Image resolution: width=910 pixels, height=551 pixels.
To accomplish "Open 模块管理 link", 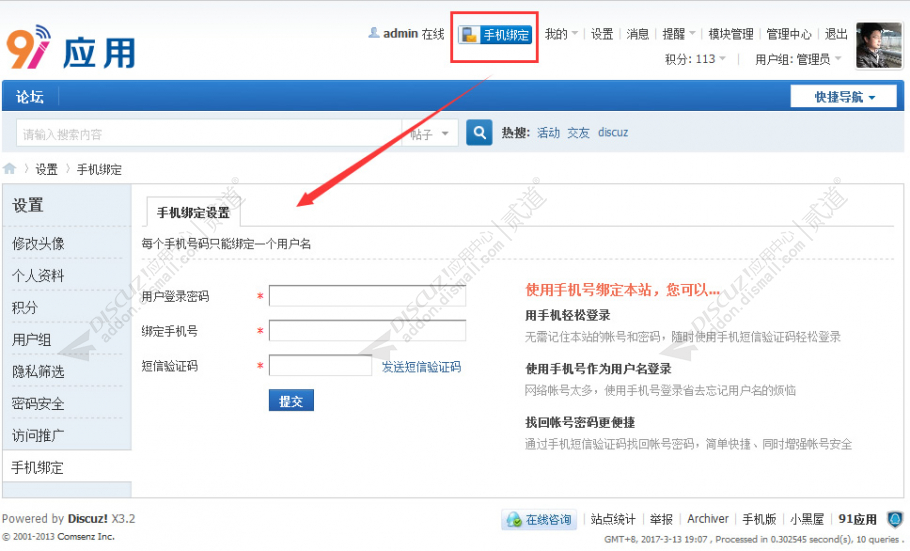I will click(x=731, y=34).
